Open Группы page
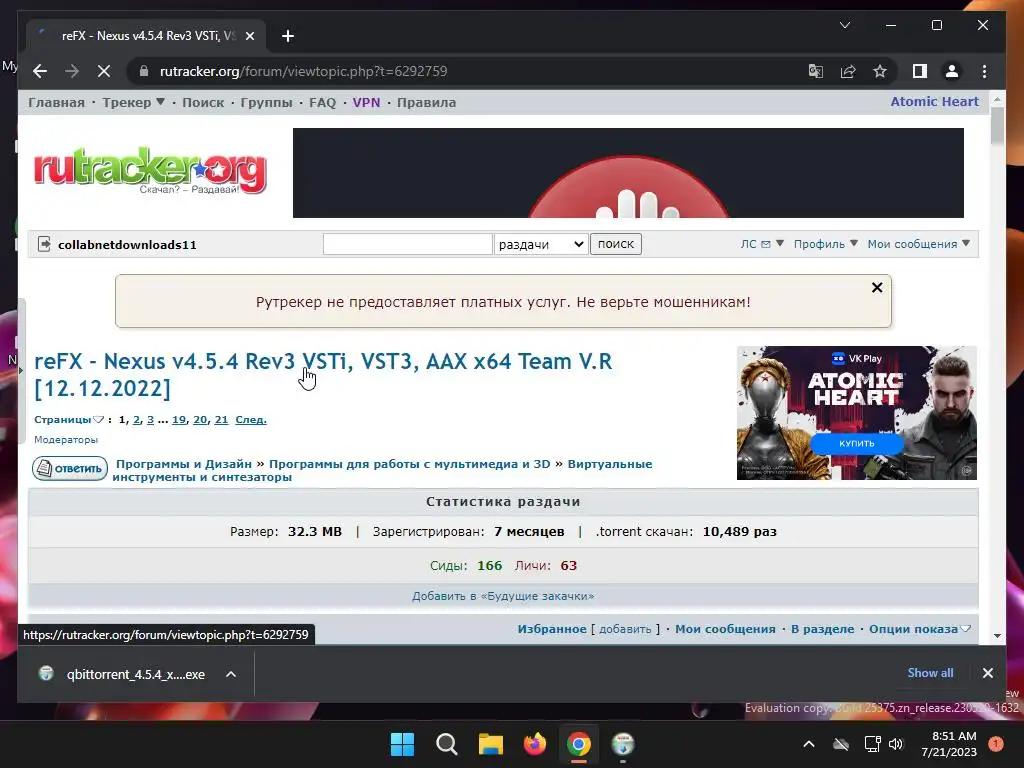1024x768 pixels. (266, 103)
